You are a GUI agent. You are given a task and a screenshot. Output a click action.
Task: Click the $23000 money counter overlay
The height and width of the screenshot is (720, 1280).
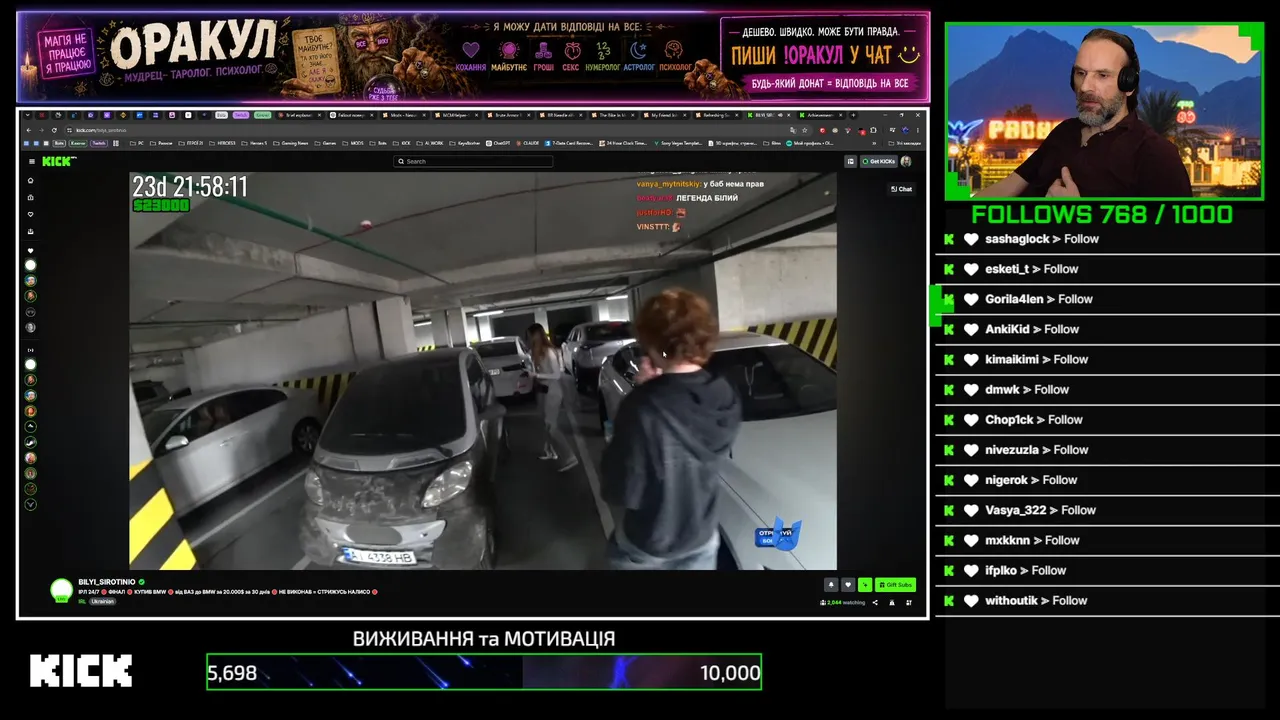[161, 206]
